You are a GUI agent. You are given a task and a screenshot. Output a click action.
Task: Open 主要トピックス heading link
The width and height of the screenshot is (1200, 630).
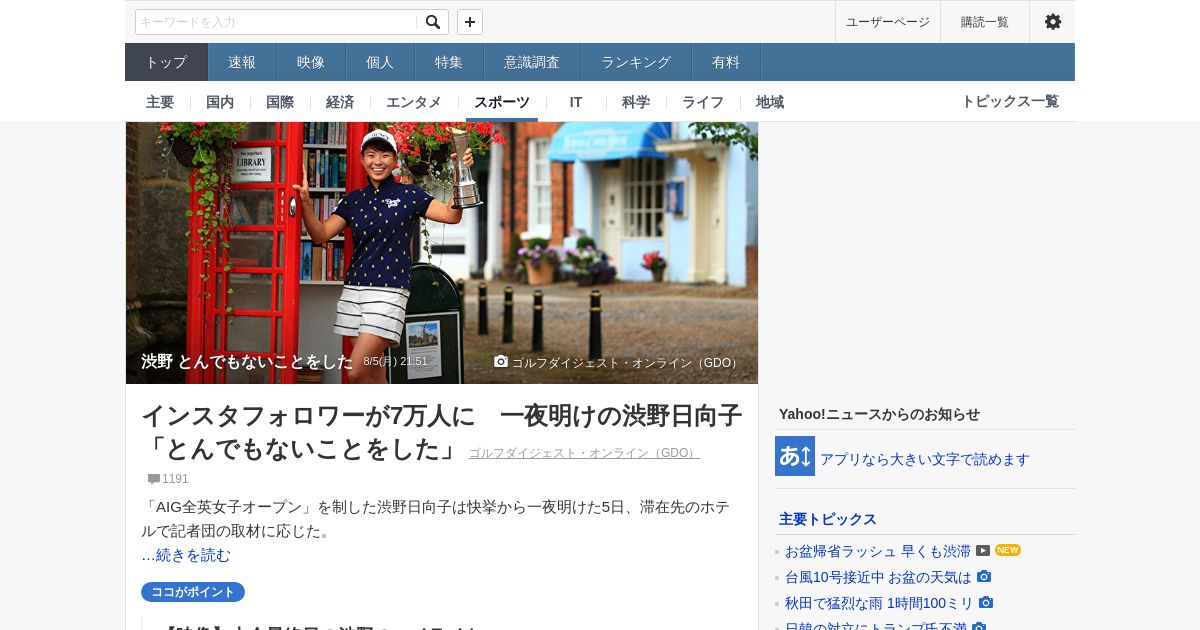(828, 519)
